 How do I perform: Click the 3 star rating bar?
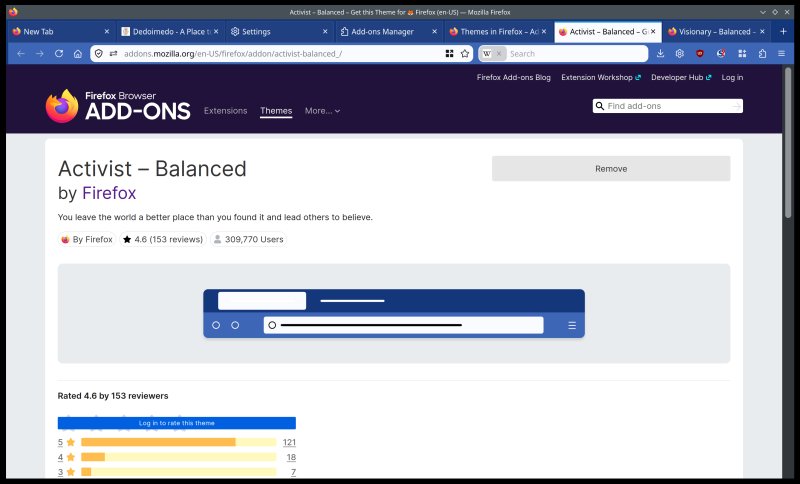tap(179, 472)
